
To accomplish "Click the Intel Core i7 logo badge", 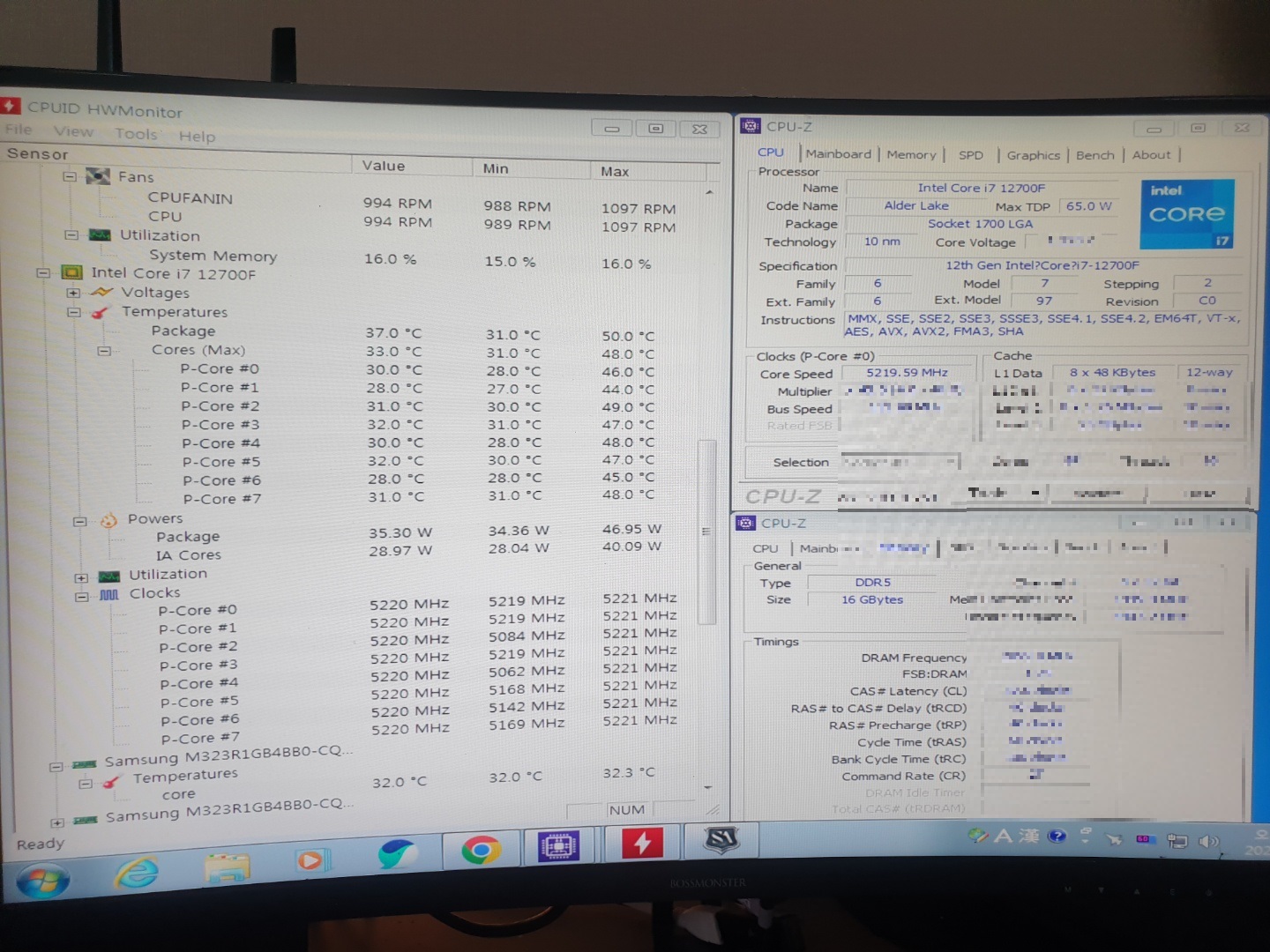I will 1187,214.
